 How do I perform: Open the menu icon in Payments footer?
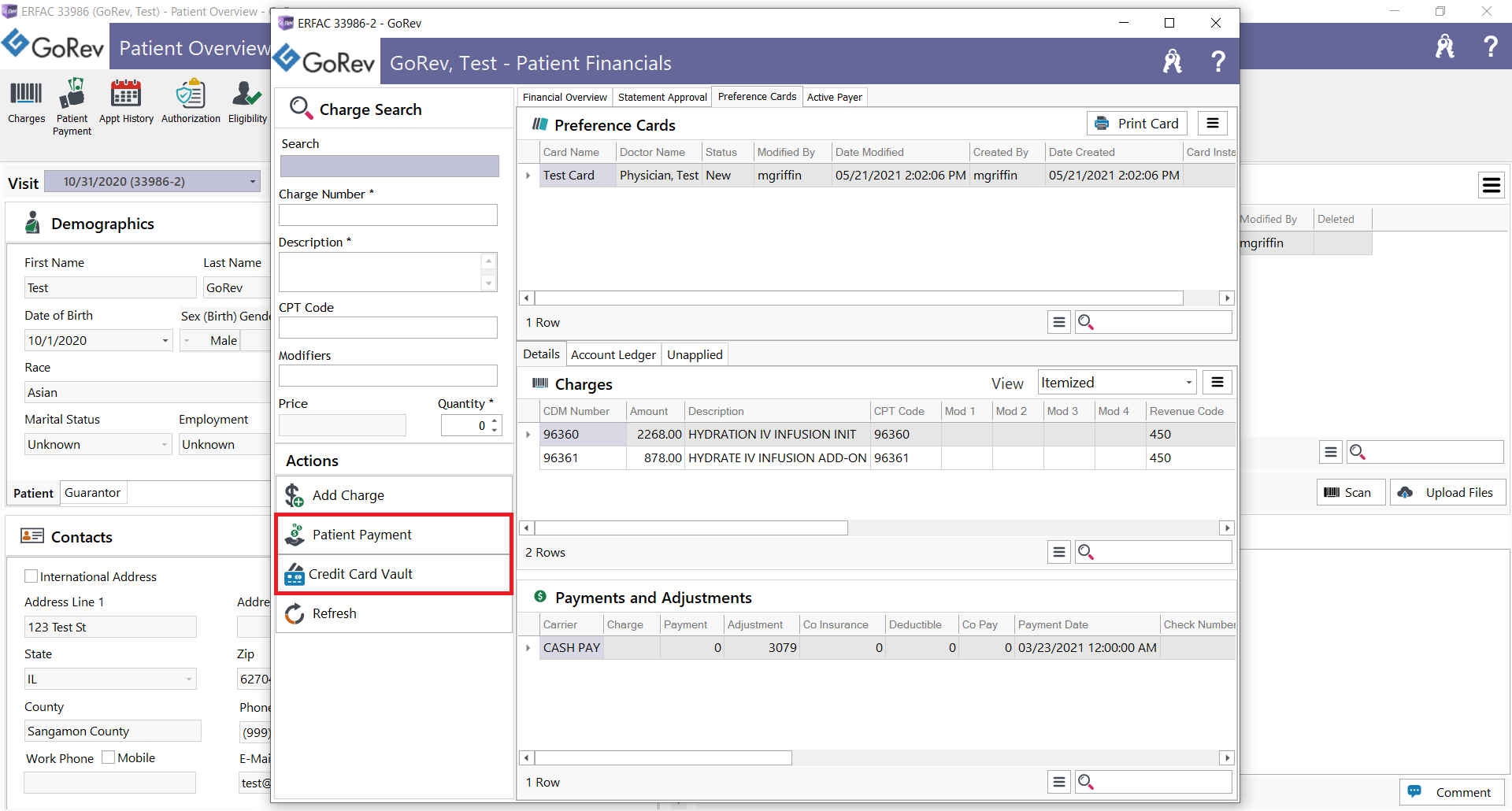tap(1059, 782)
